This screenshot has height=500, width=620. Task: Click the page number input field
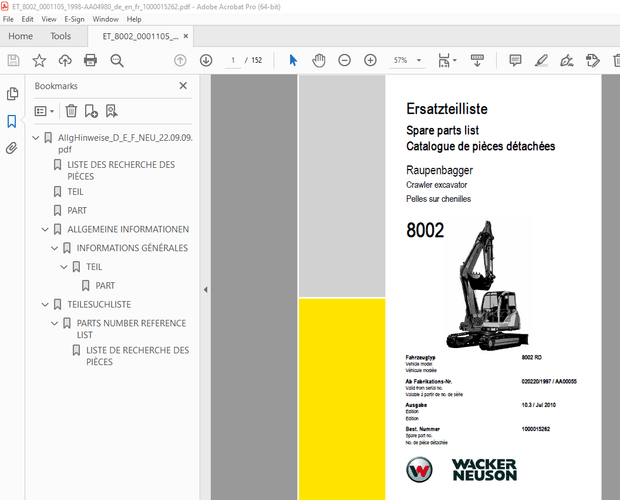coord(233,60)
